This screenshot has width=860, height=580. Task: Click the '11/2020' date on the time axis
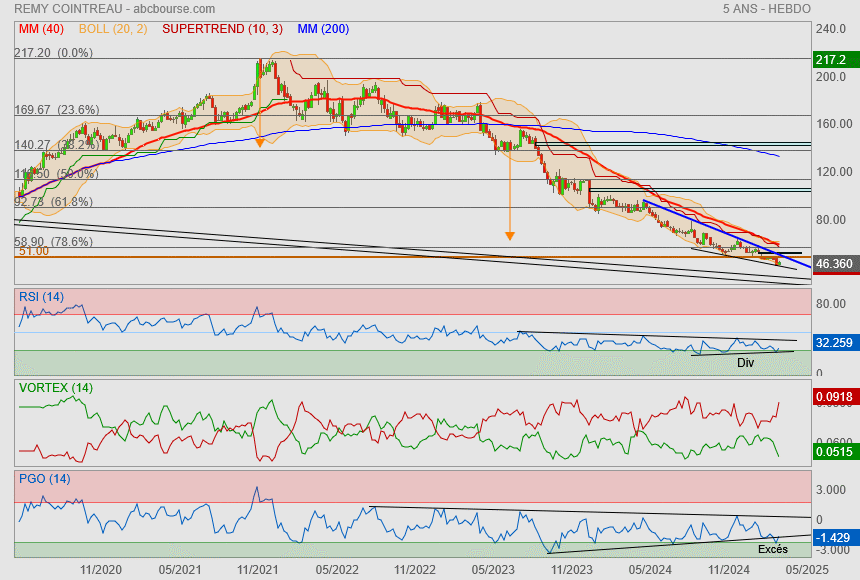[101, 570]
